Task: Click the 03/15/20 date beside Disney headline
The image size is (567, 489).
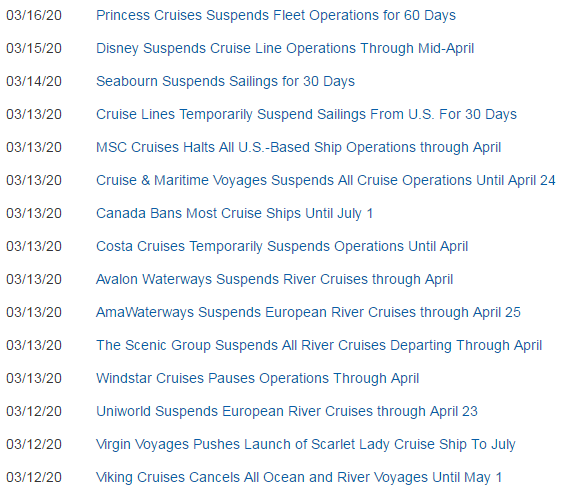Action: [34, 48]
